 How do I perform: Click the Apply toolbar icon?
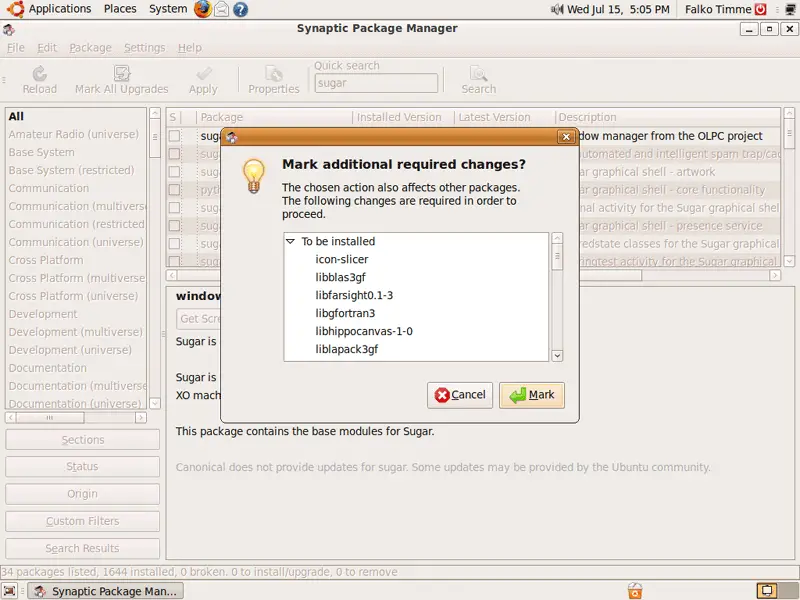point(203,80)
